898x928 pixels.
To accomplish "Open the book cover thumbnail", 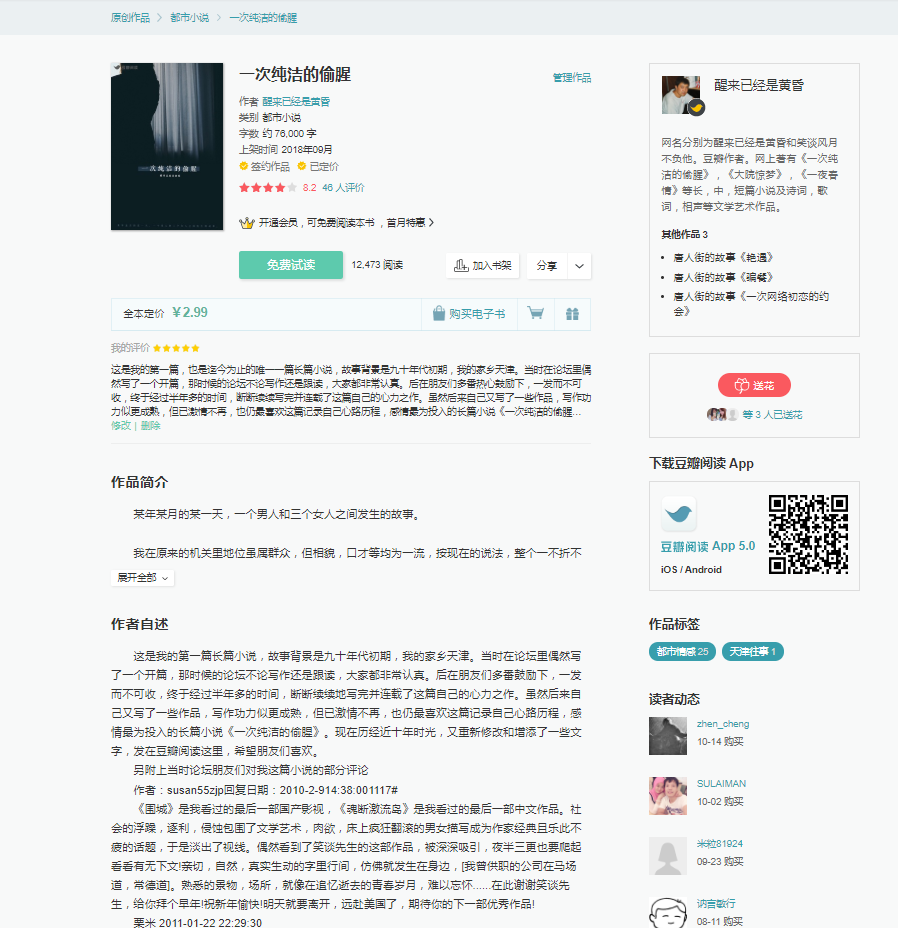I will pos(167,146).
